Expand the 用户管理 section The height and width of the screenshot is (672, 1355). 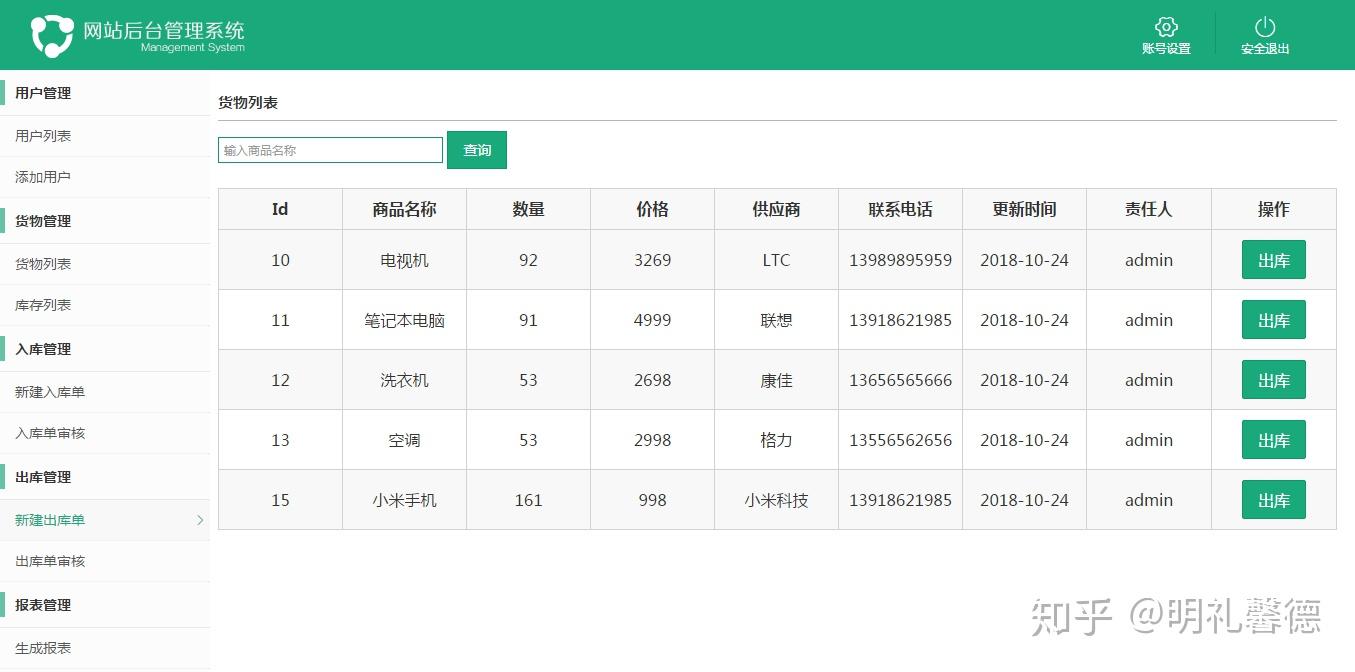pos(44,92)
